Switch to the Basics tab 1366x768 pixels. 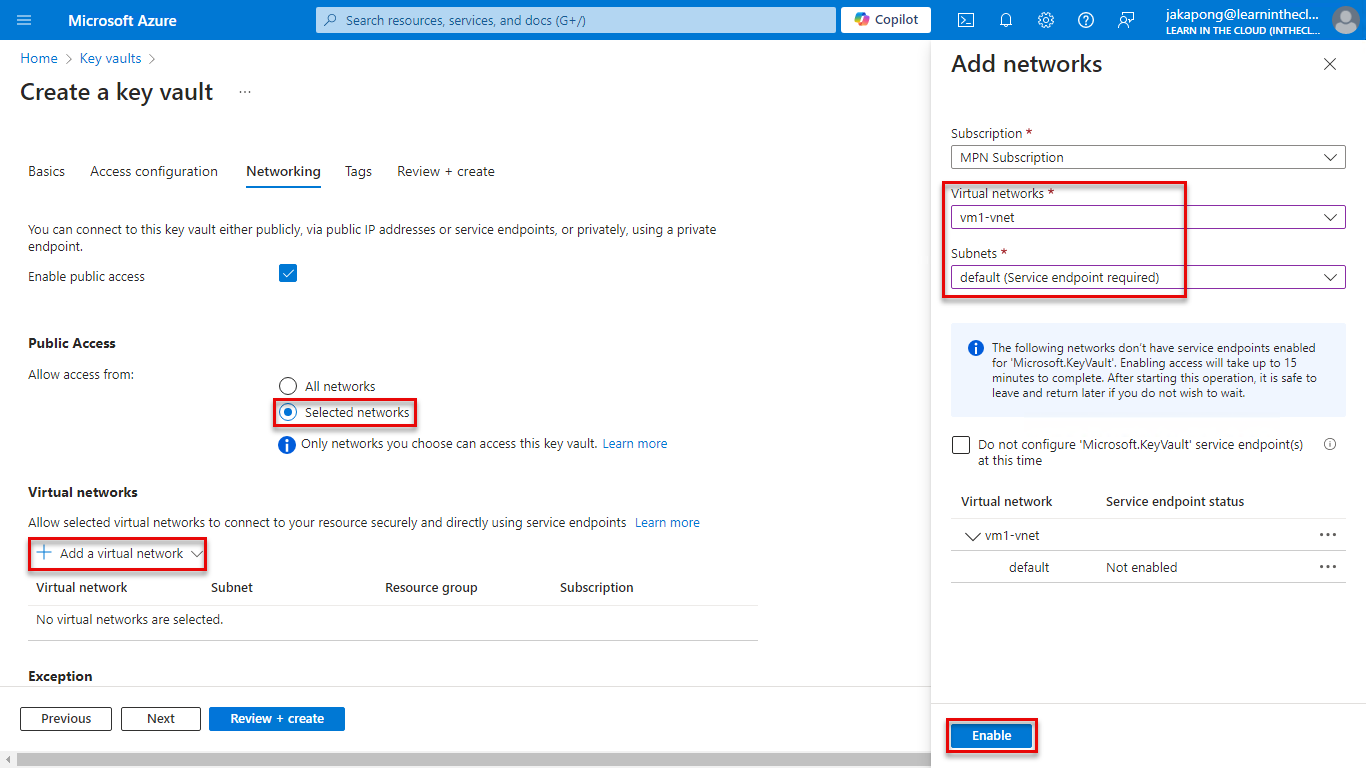(x=46, y=171)
